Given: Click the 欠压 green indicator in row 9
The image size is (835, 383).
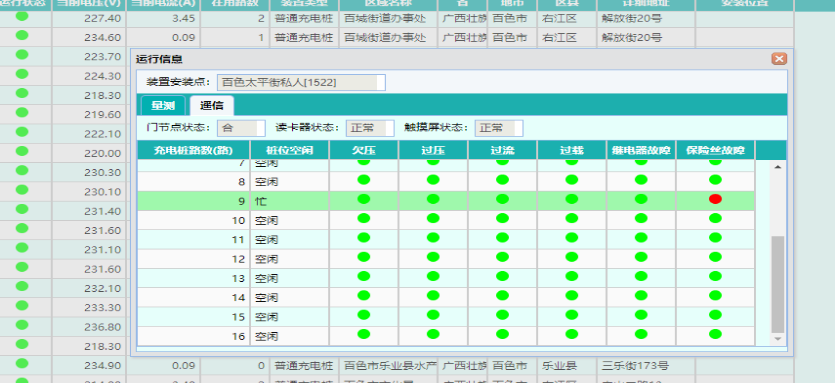Looking at the screenshot, I should coord(364,199).
